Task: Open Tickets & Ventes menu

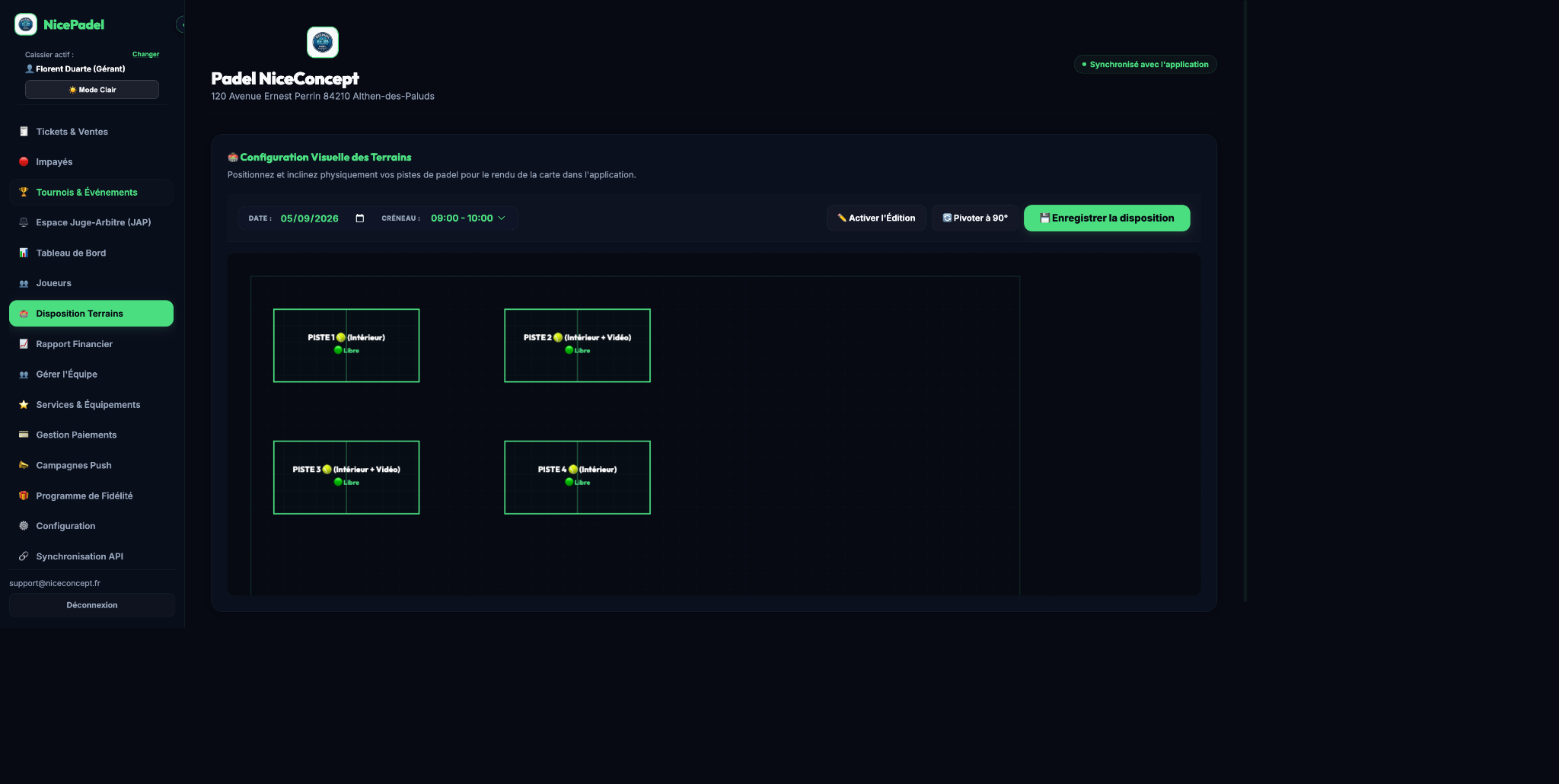Action: [x=91, y=132]
